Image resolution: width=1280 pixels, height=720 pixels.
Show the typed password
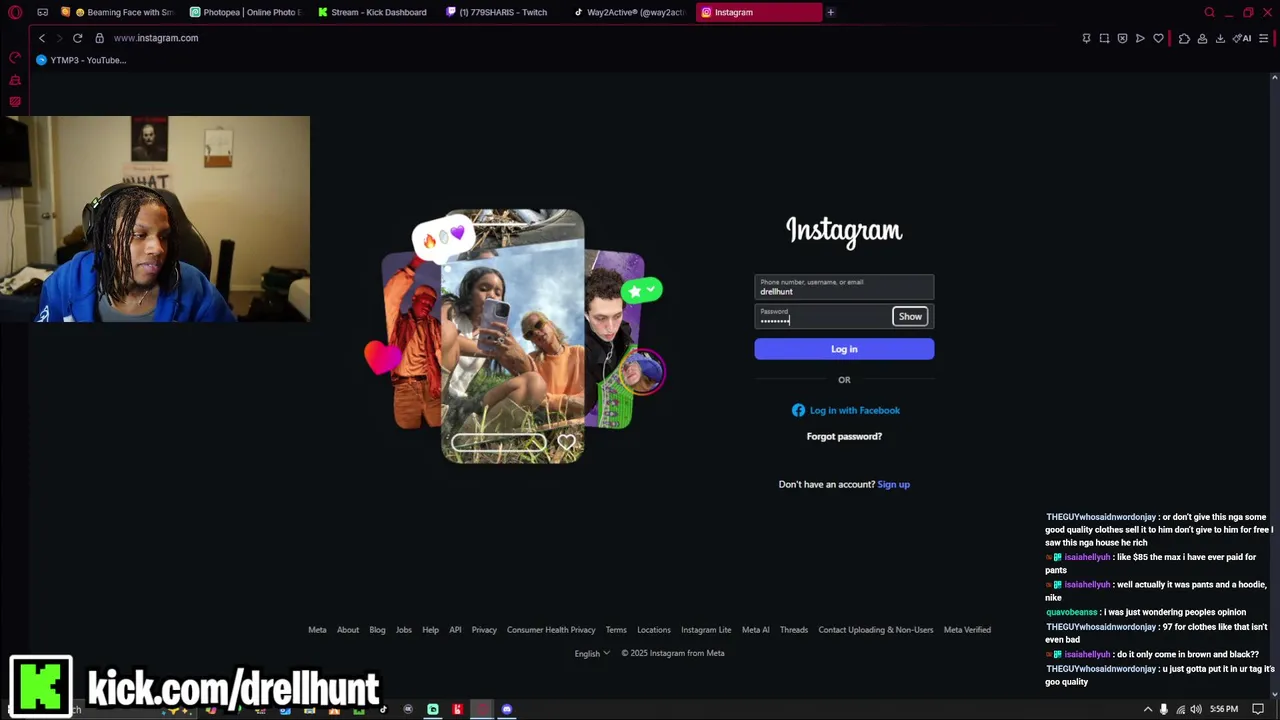point(910,316)
